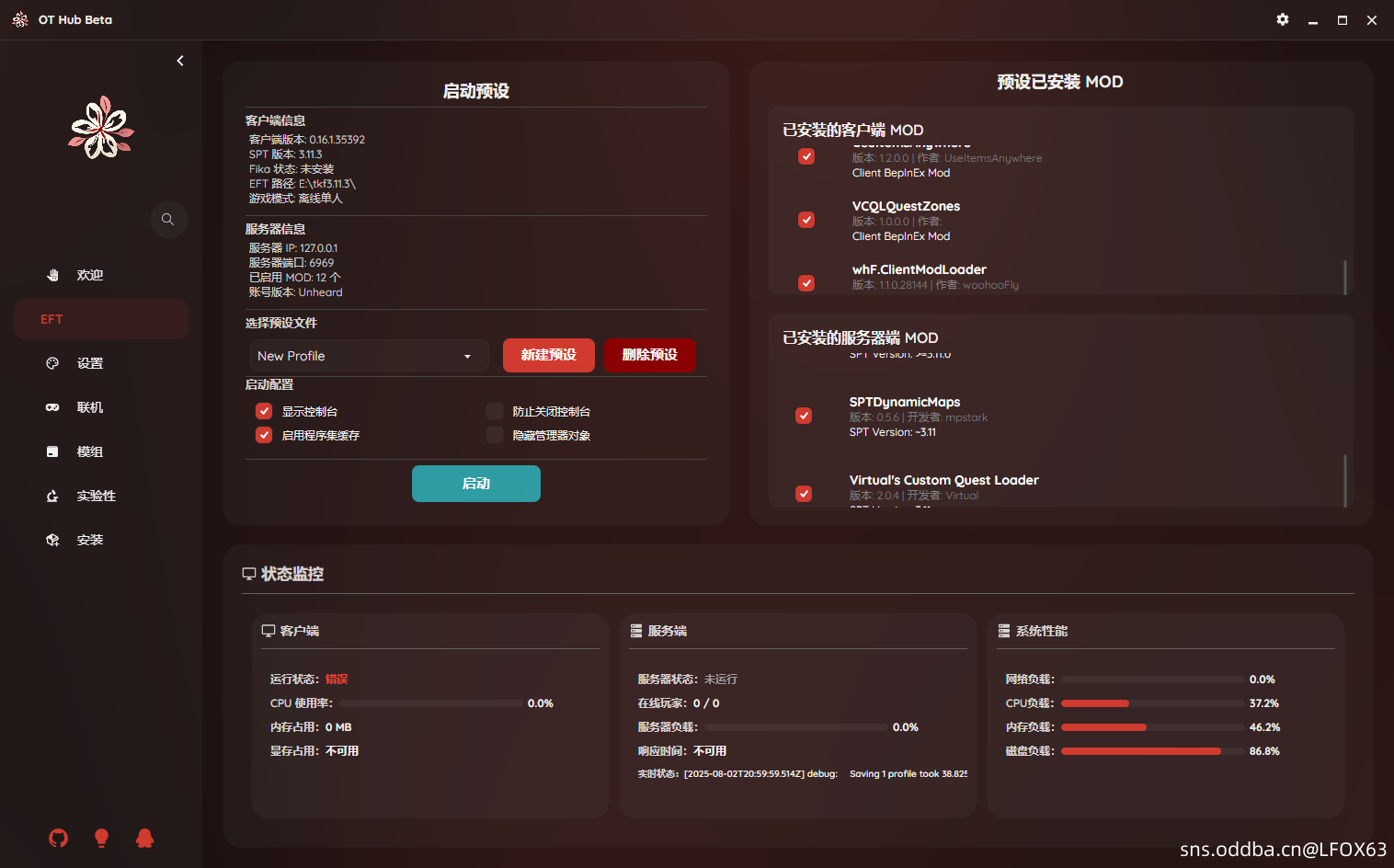
Task: Click the hand icon next to 欢迎
Action: [x=52, y=275]
